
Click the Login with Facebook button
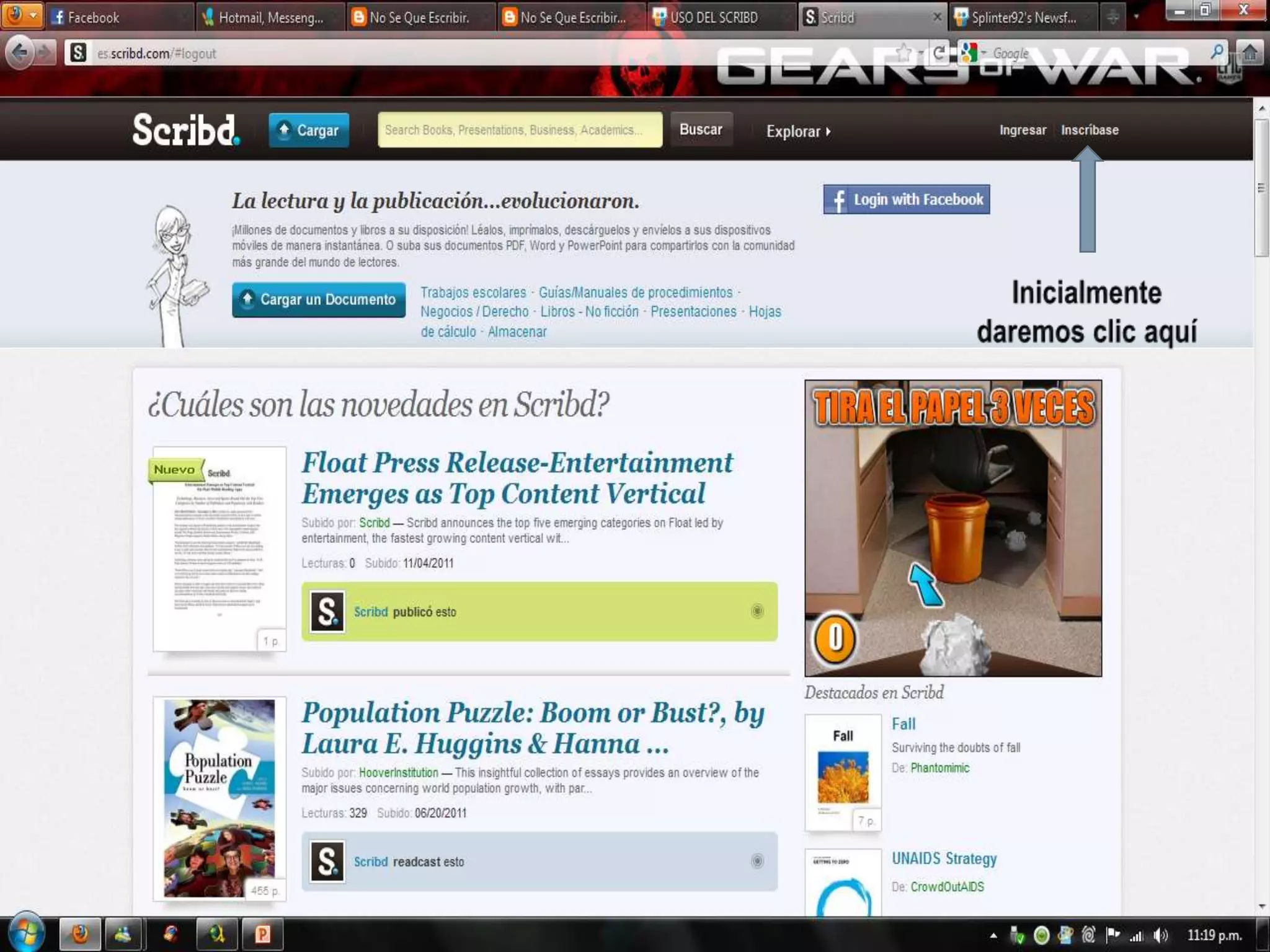906,200
